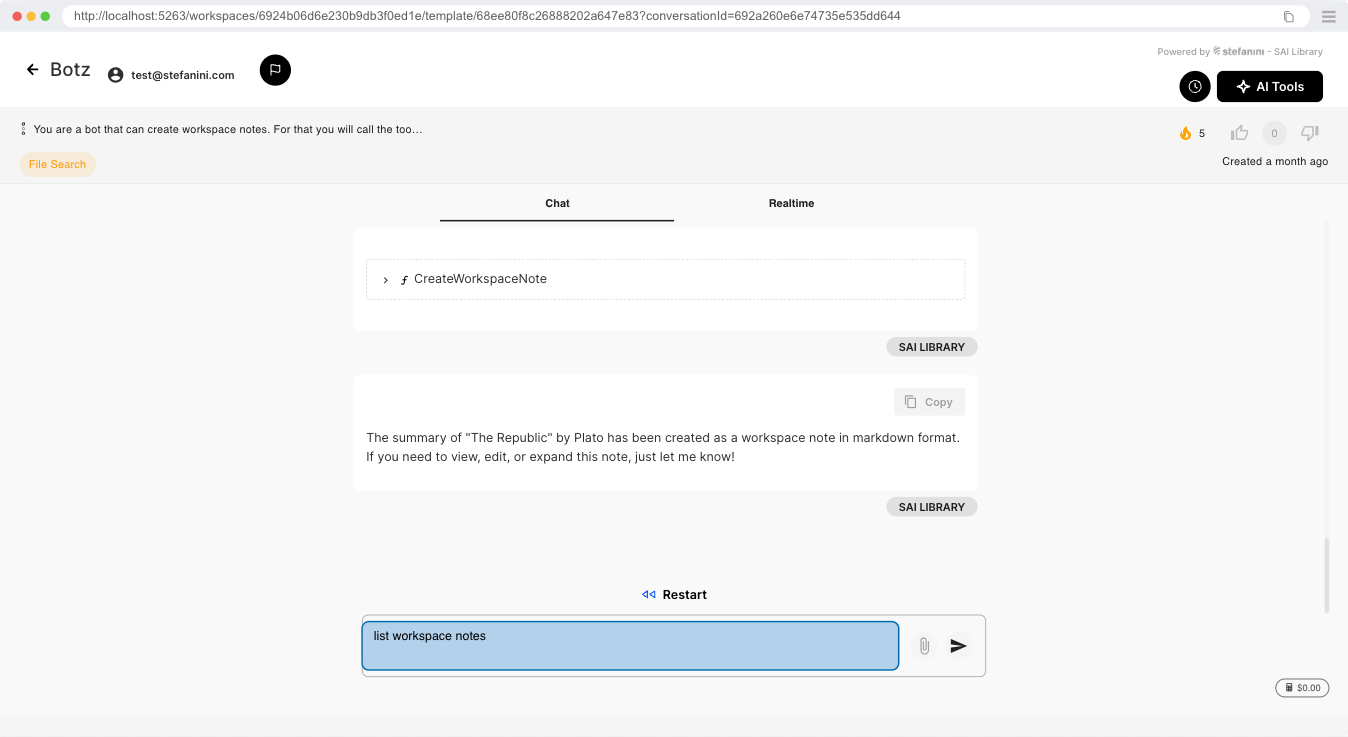Click the user account icon beside the email
The image size is (1348, 737).
(x=115, y=75)
